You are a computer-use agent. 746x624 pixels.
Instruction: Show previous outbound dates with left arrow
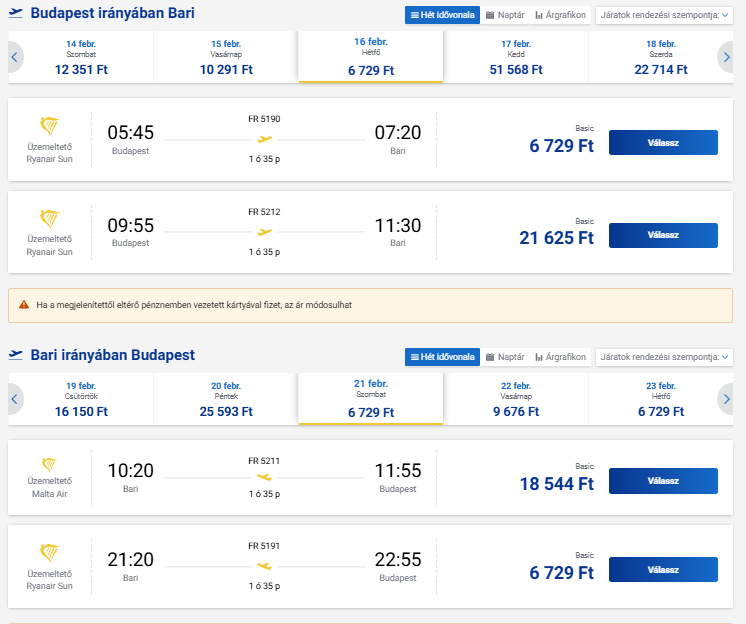(x=15, y=57)
